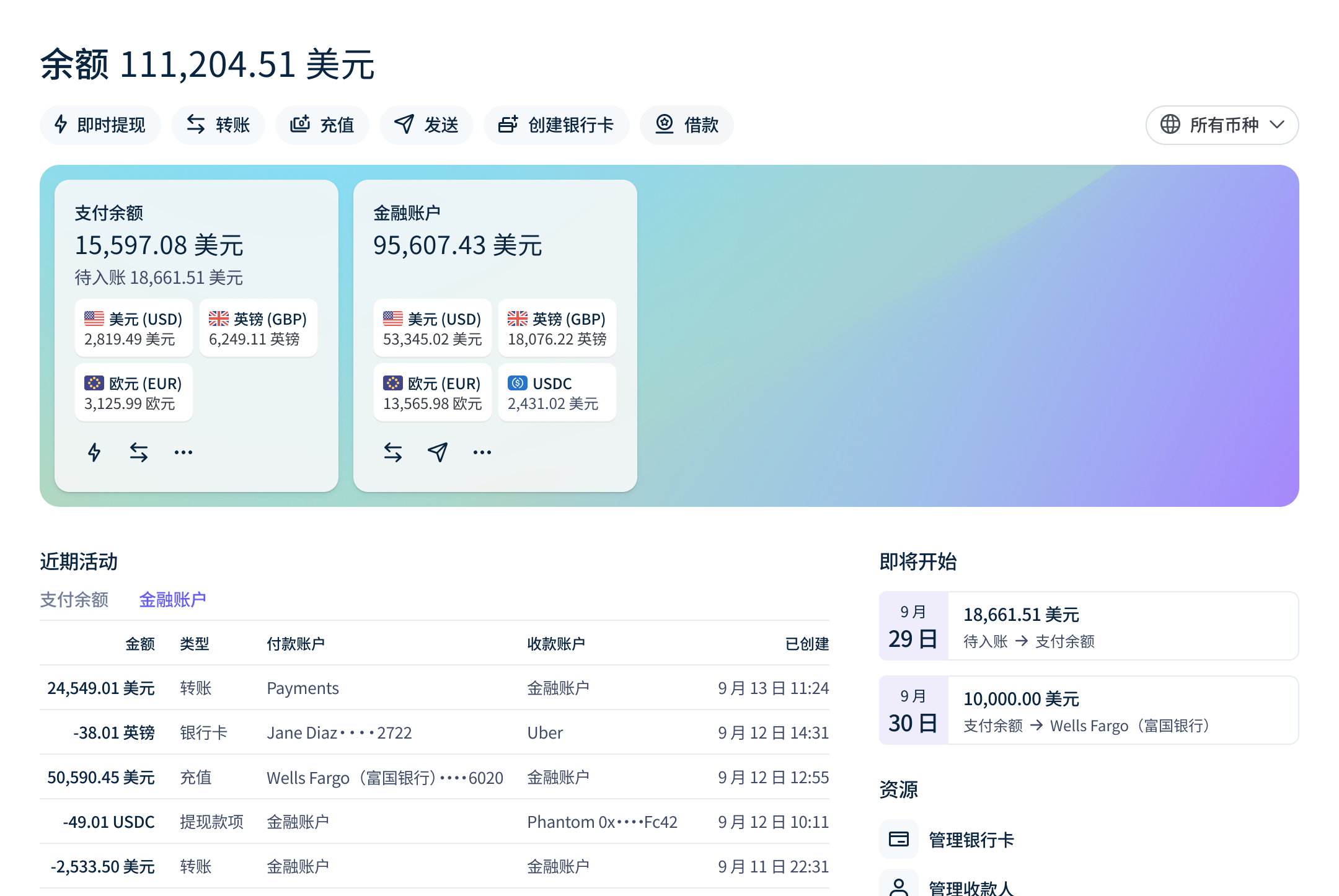The width and height of the screenshot is (1339, 896).
Task: Open the 所有币种 currency dropdown
Action: coord(1222,125)
